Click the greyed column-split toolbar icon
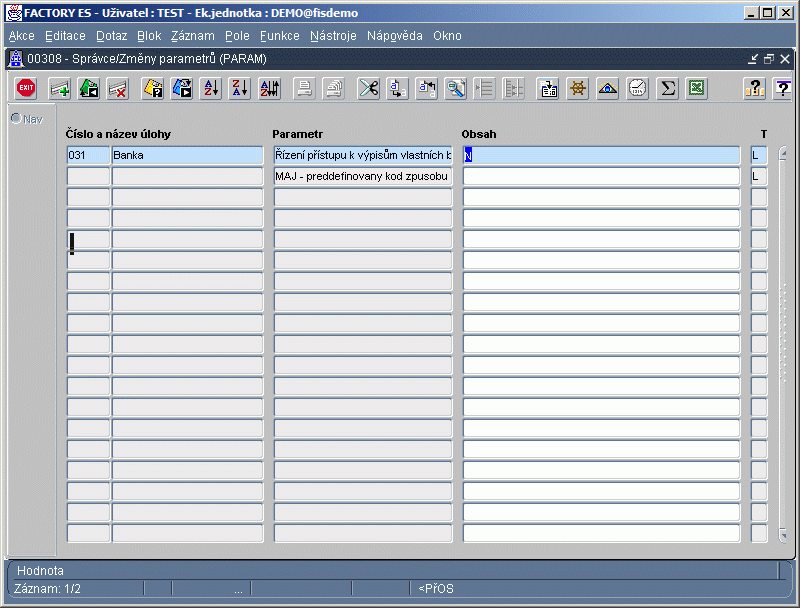 click(x=514, y=89)
